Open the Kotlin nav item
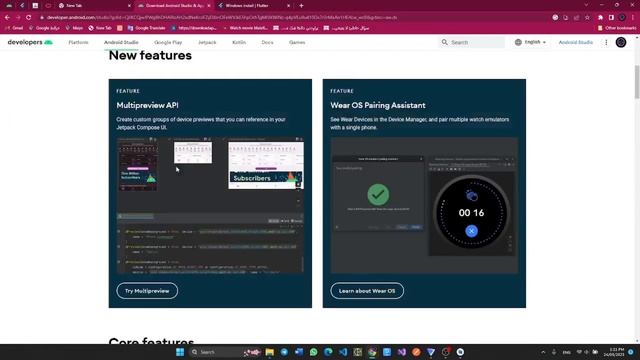640x360 pixels. tap(239, 42)
